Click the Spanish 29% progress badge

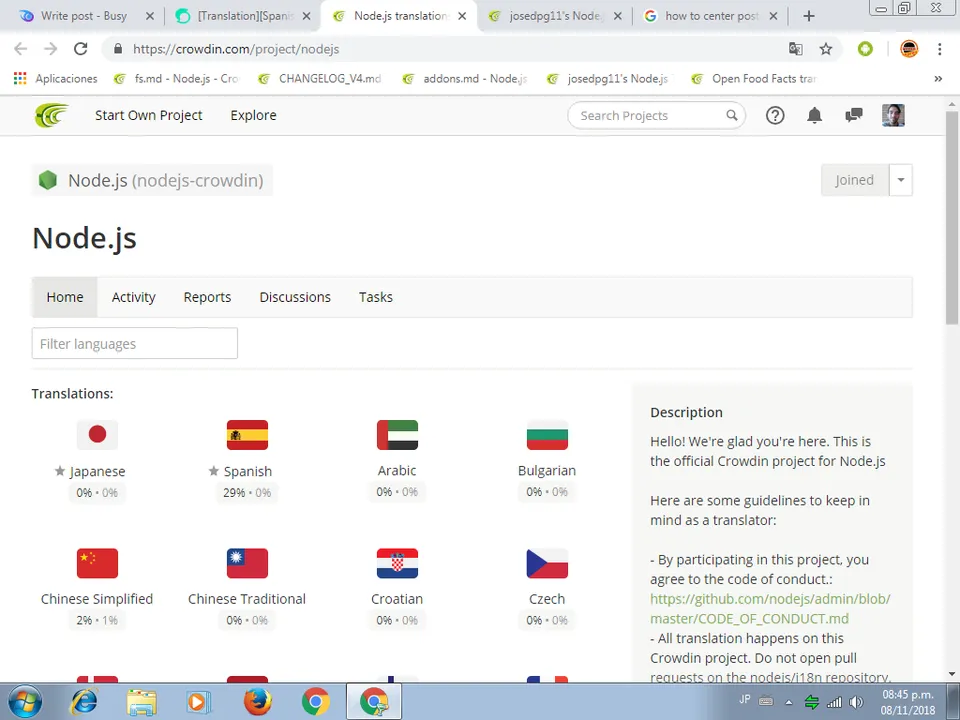[247, 493]
